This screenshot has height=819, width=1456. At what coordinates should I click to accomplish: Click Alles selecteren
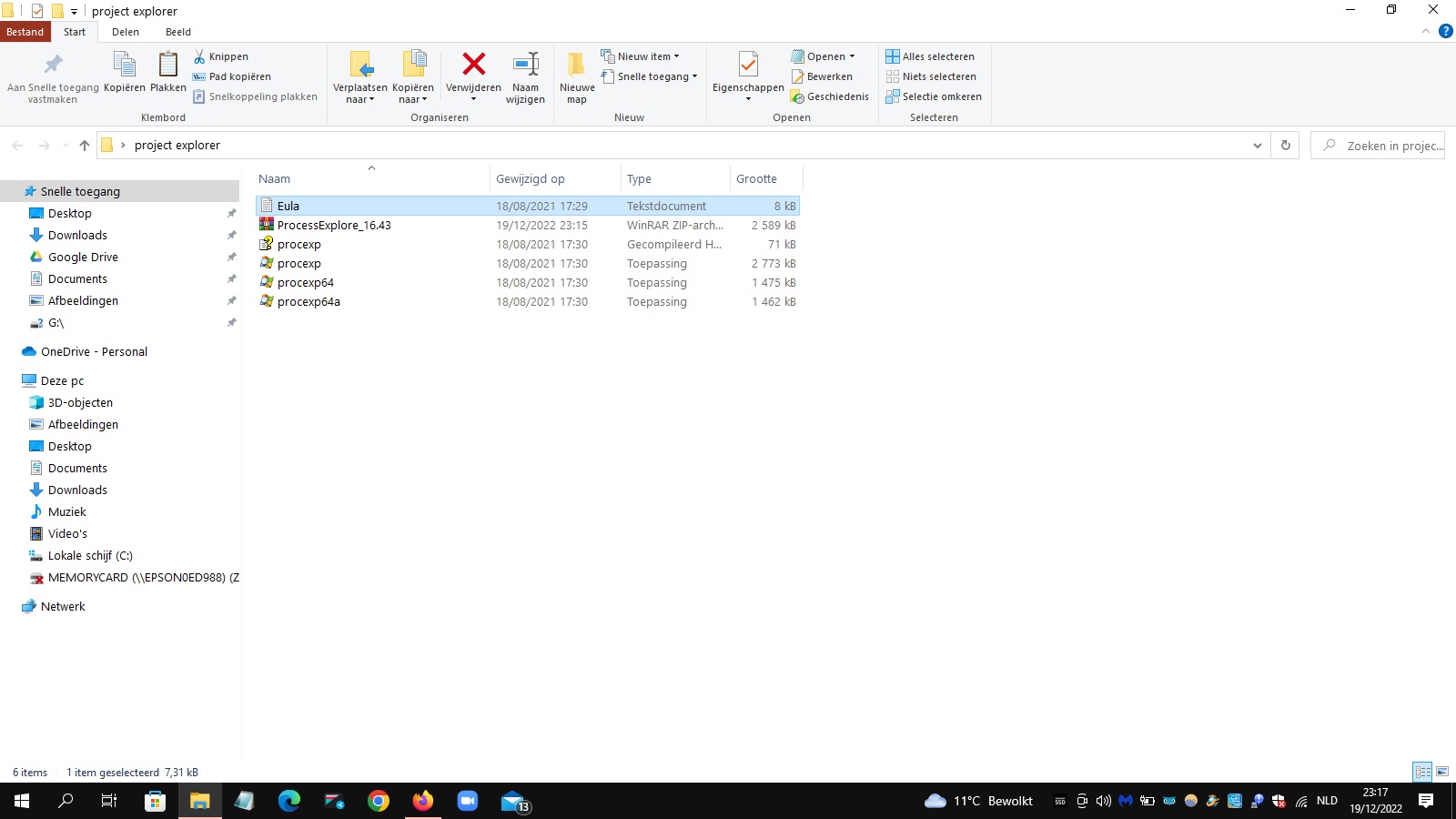[x=930, y=56]
